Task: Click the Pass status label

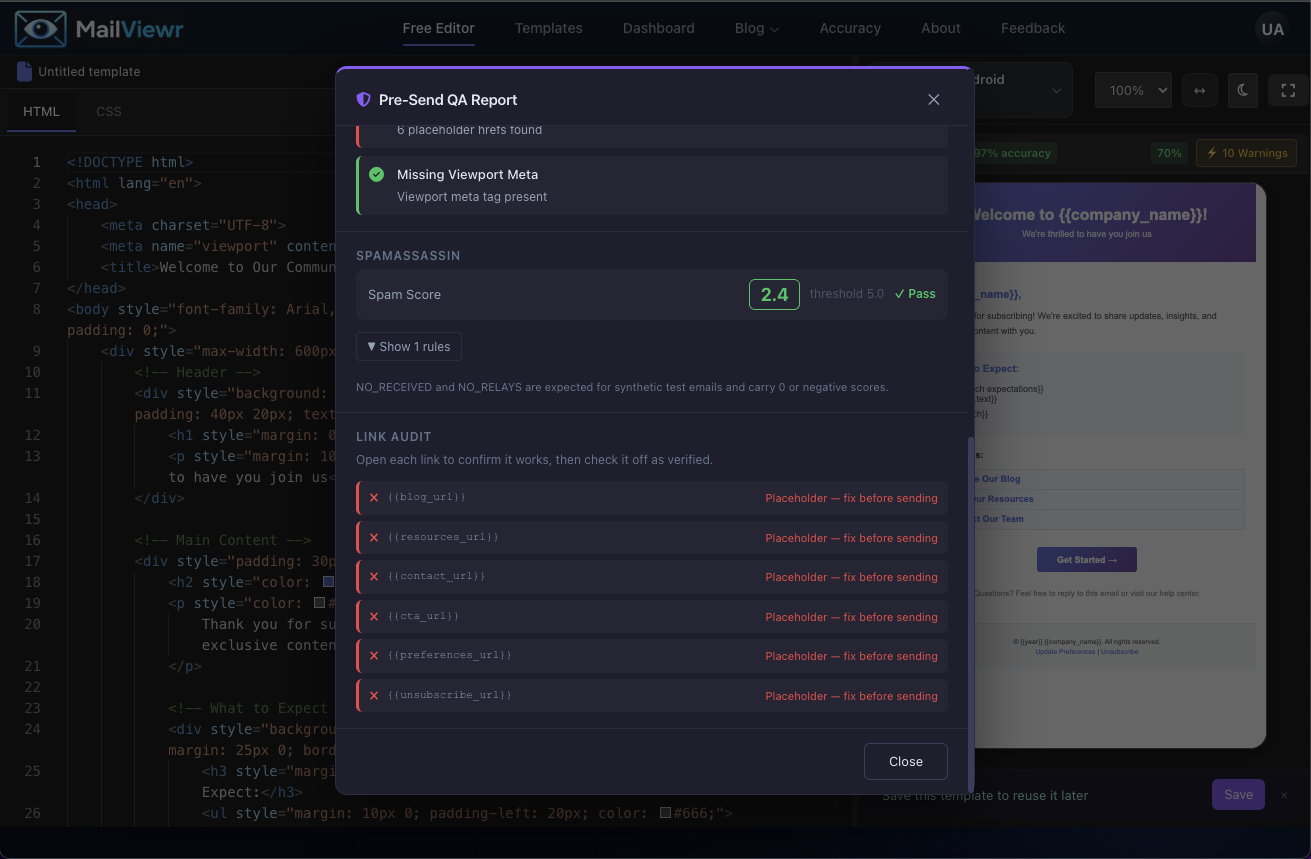Action: pos(915,294)
